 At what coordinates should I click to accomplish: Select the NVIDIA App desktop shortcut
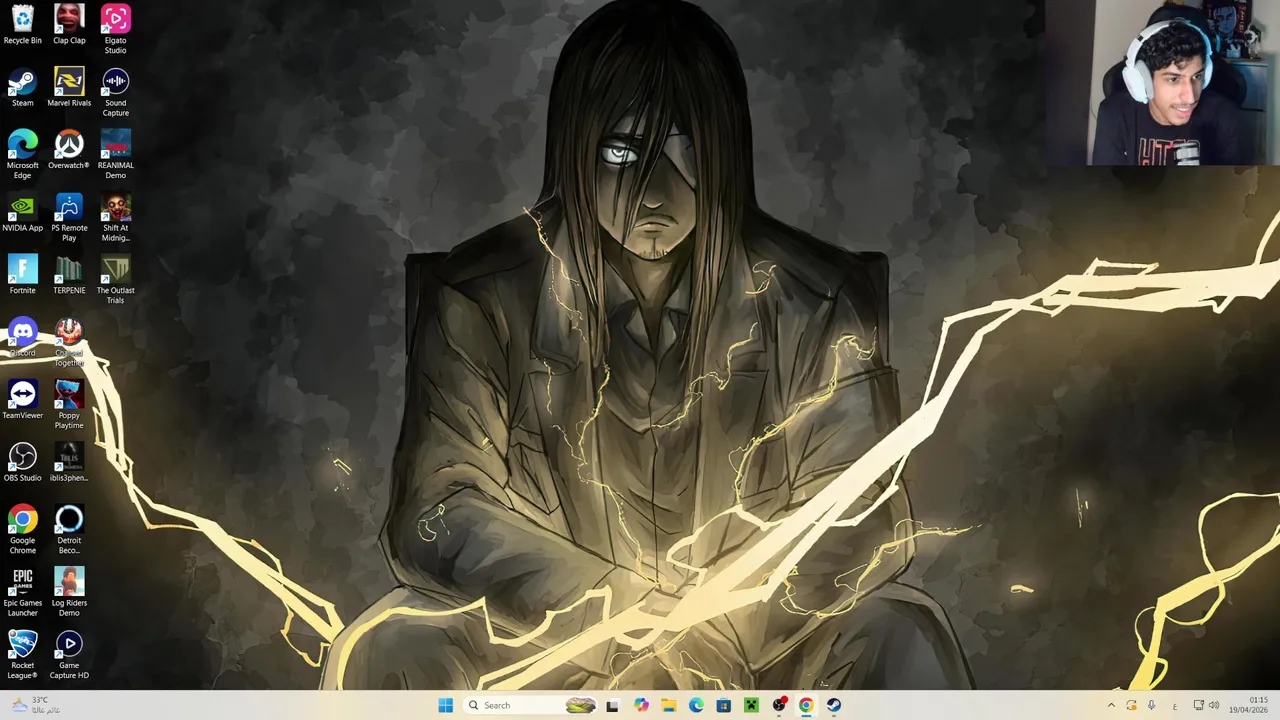[x=22, y=213]
